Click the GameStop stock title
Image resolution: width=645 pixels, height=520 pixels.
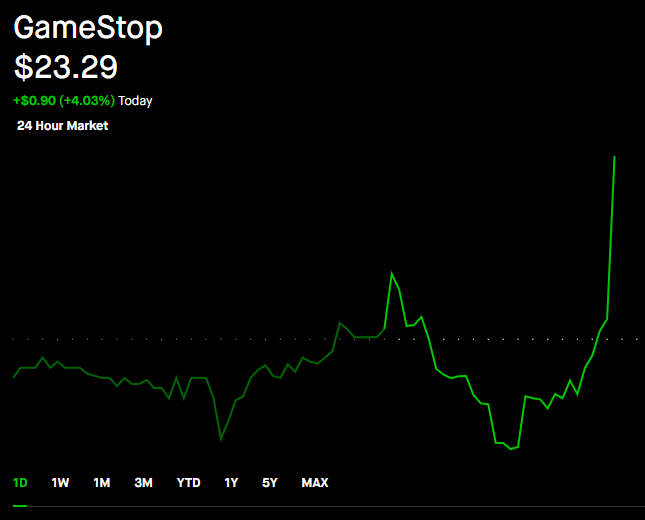88,28
